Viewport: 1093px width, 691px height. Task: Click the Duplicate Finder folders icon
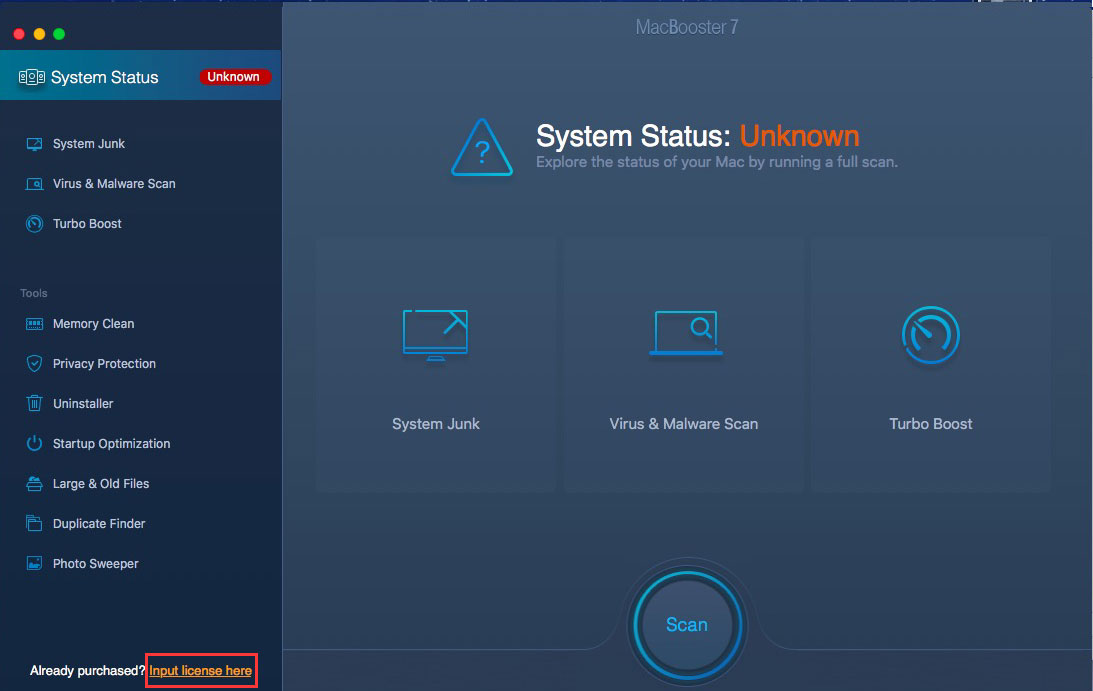pyautogui.click(x=34, y=523)
